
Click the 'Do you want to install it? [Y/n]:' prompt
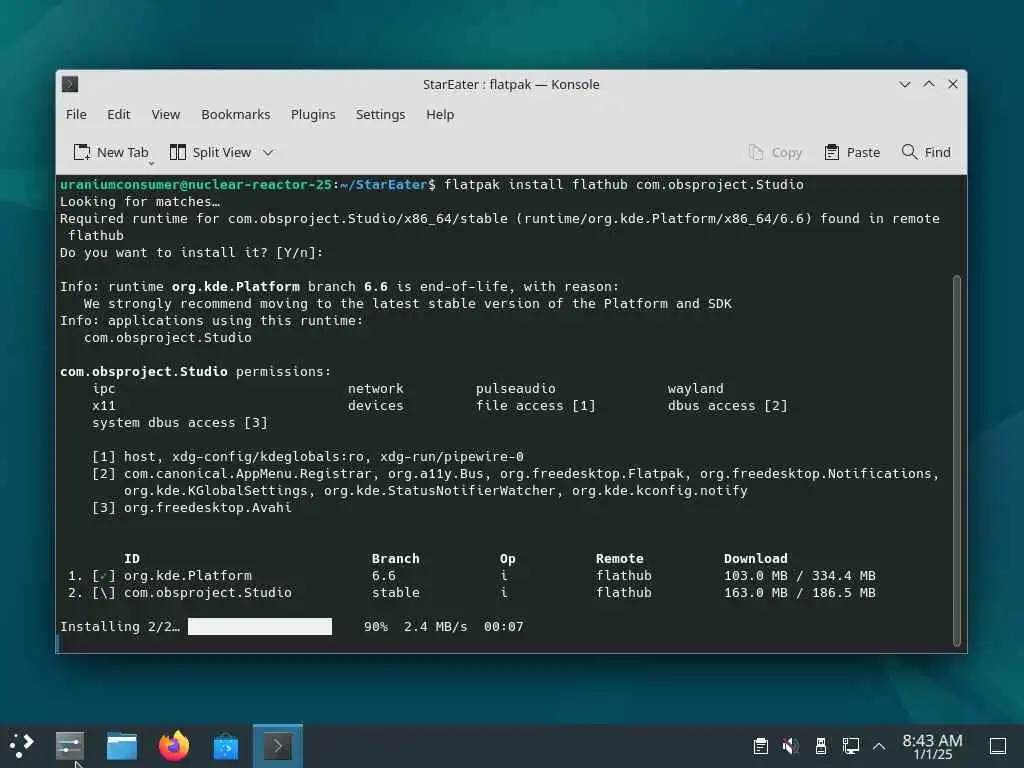[191, 253]
